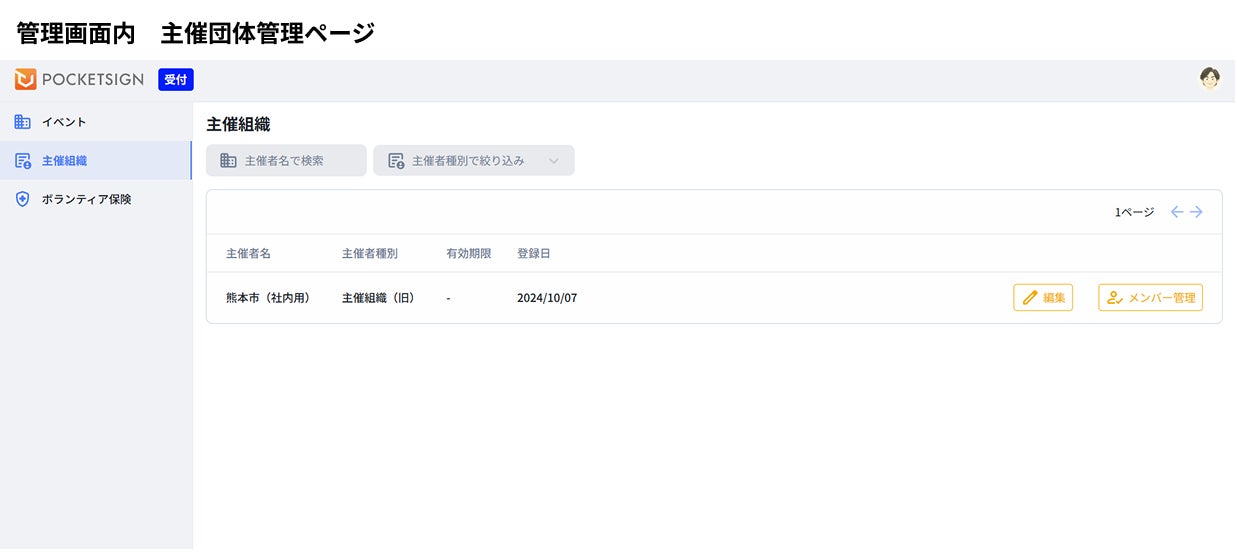1237x555 pixels.
Task: Click the 主催組織（旧） cell
Action: pyautogui.click(x=378, y=298)
